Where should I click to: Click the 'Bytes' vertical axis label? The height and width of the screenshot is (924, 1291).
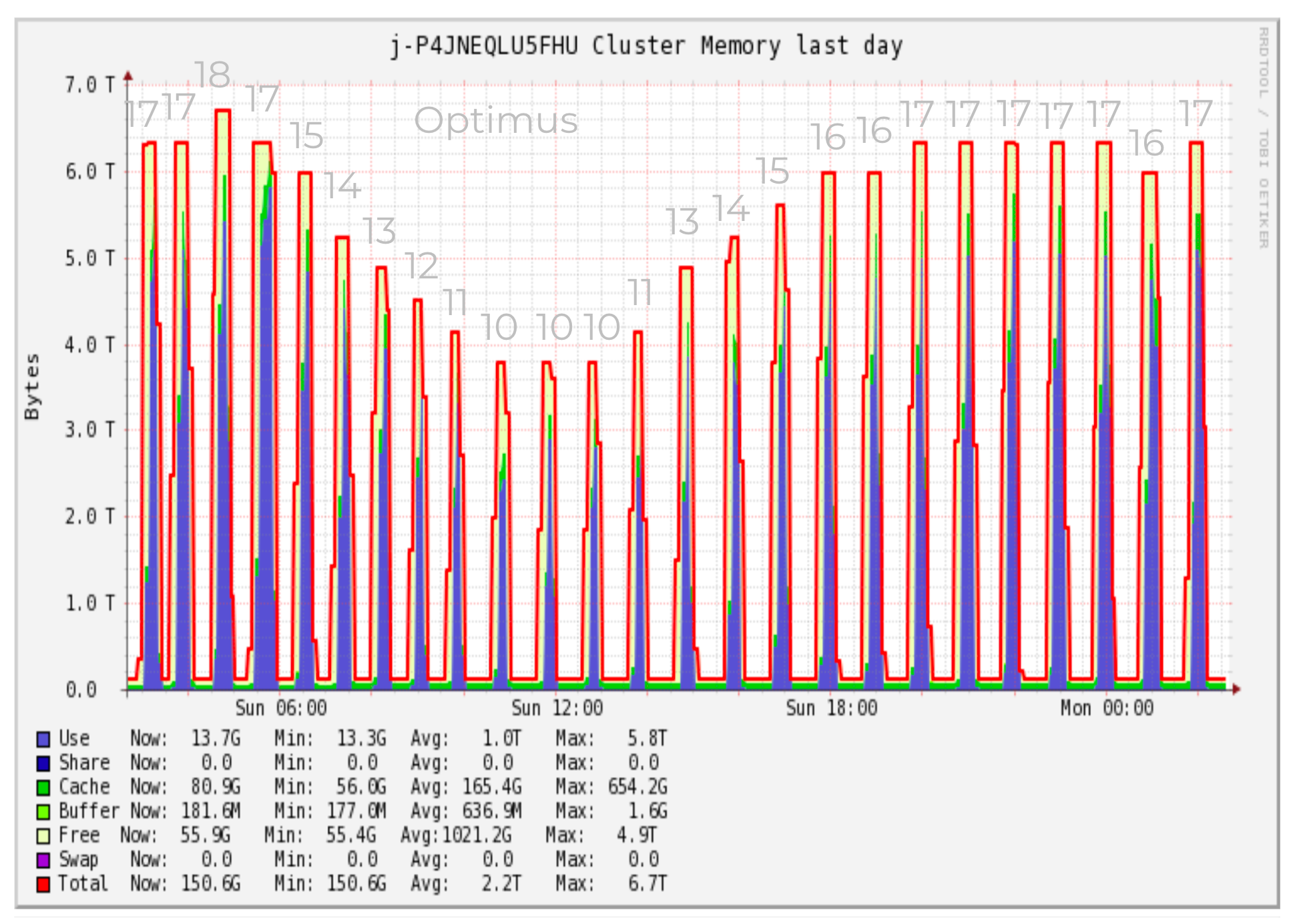32,387
